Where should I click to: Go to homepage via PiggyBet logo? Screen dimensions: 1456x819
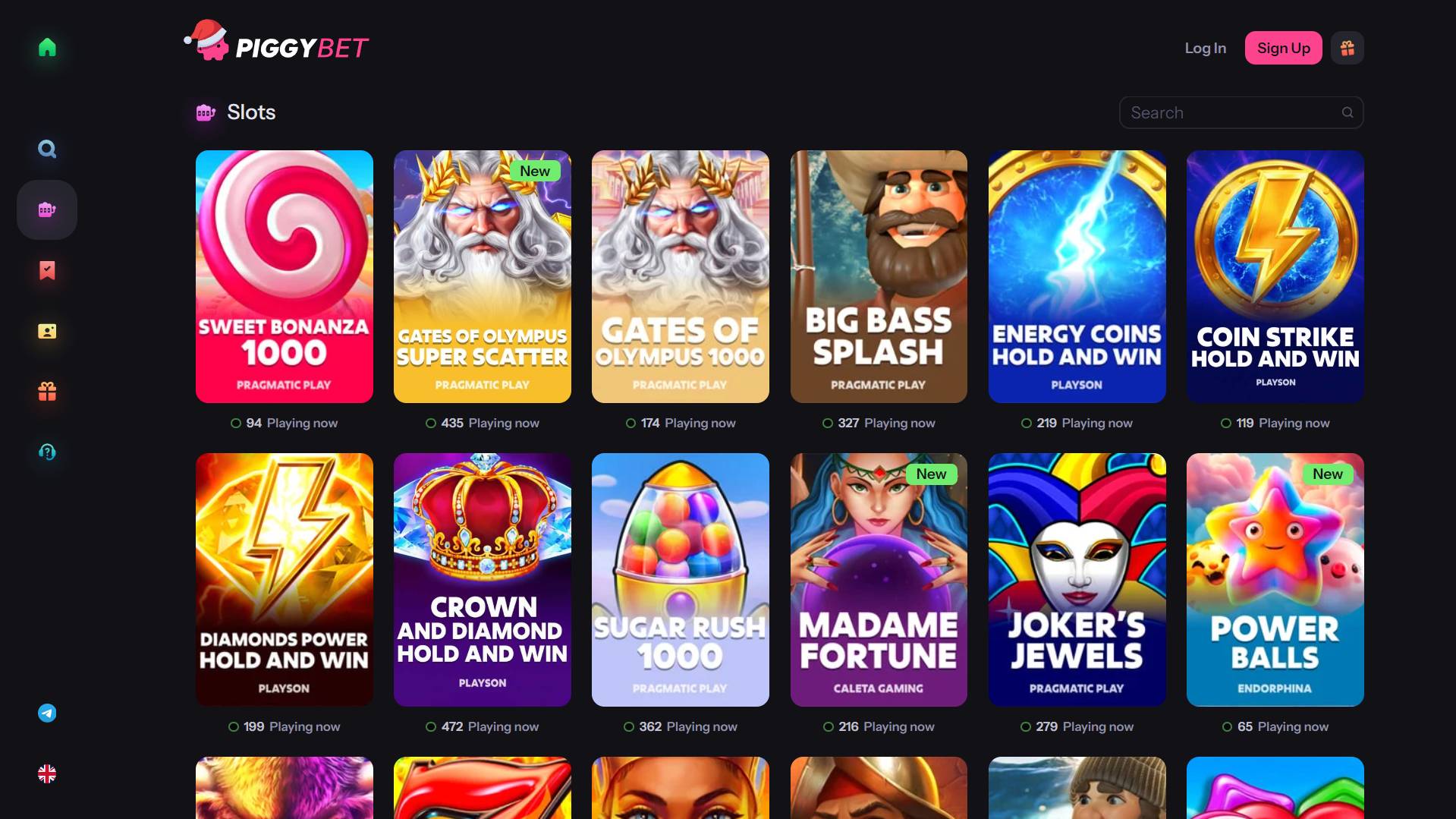click(x=276, y=42)
